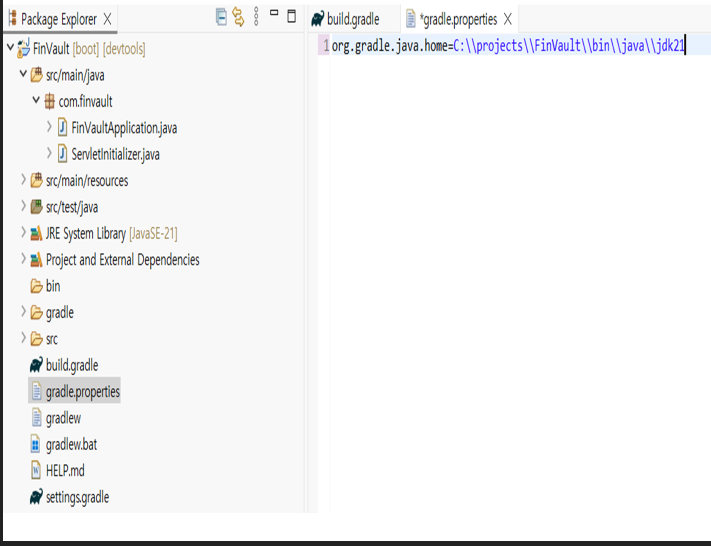Screen dimensions: 711x546
Task: Select gradle.properties in Package Explorer
Action: coord(83,391)
